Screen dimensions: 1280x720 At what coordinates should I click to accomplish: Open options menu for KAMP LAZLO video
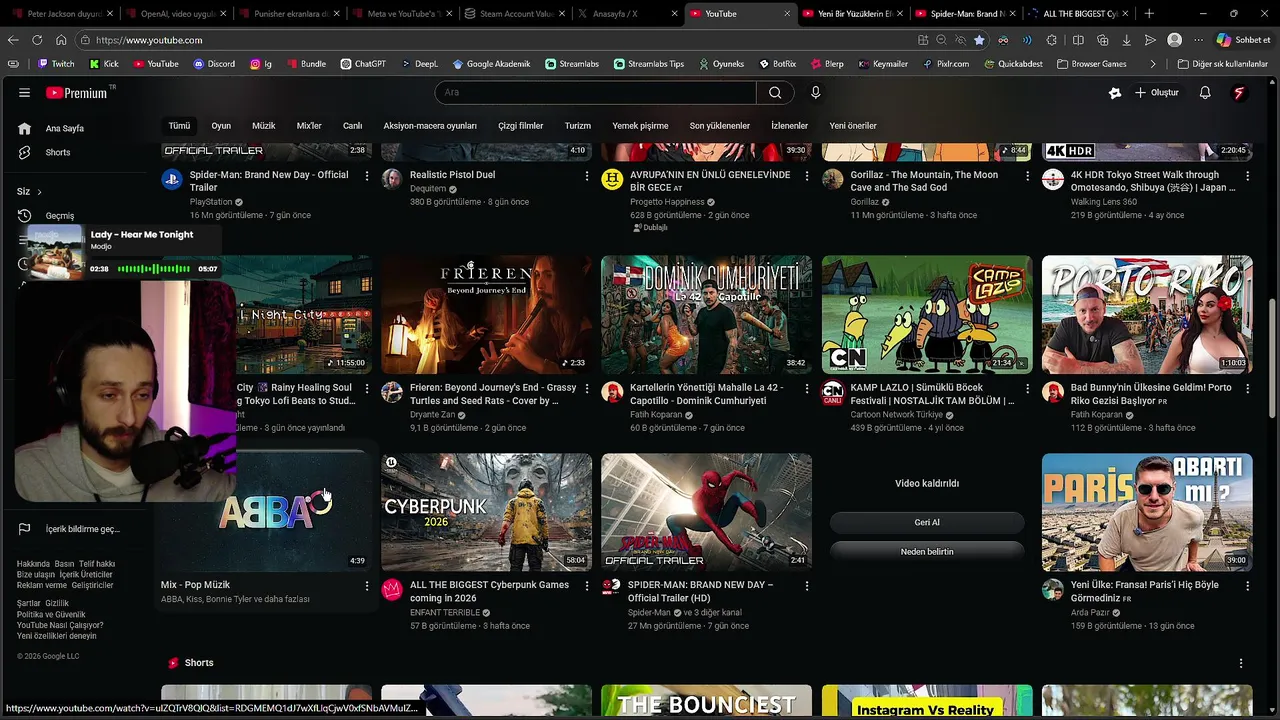pos(1027,388)
